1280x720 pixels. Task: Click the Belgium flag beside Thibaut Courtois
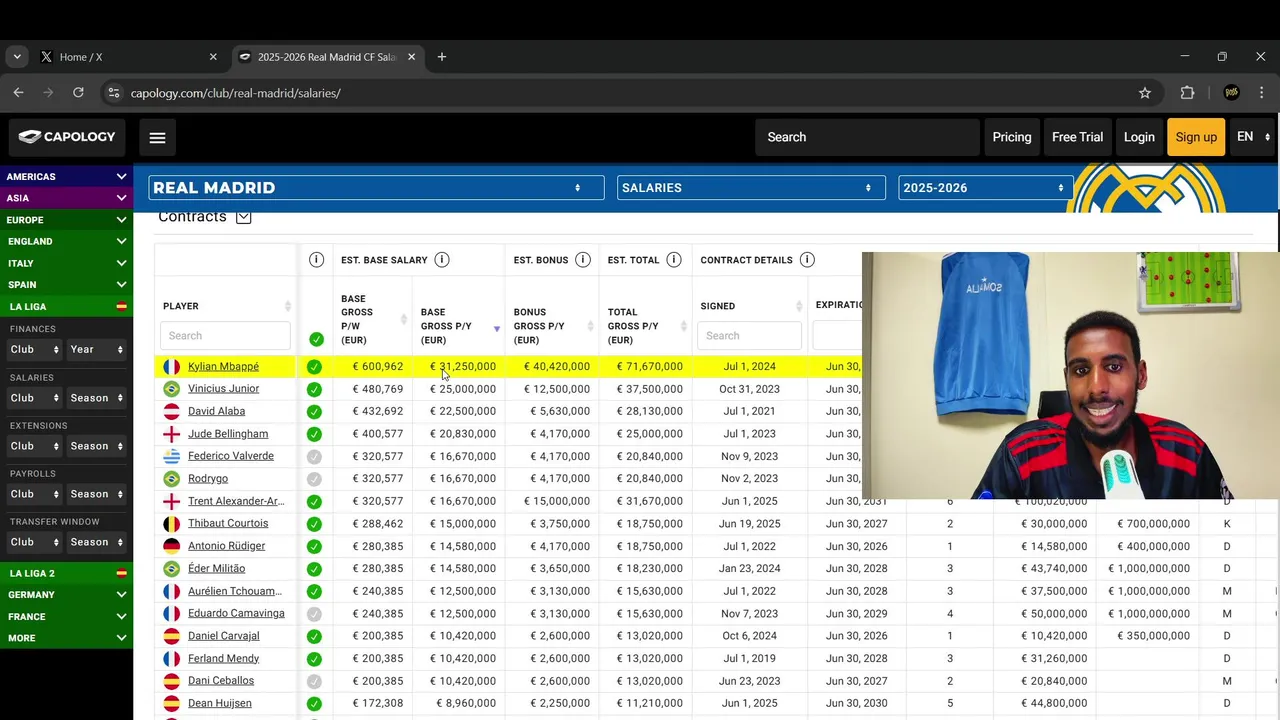pyautogui.click(x=171, y=524)
